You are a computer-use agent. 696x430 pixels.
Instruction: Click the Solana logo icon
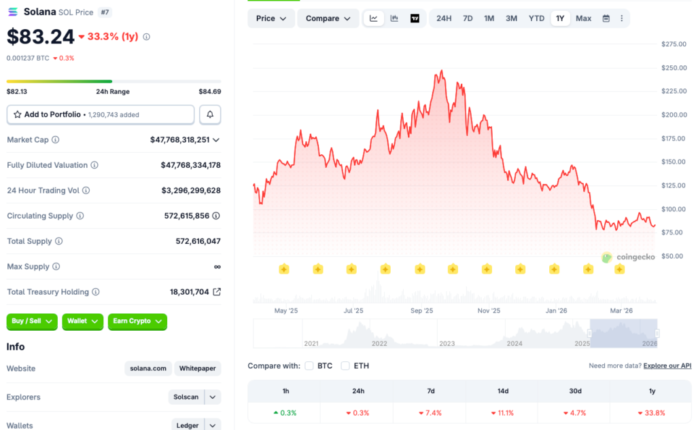pyautogui.click(x=13, y=12)
